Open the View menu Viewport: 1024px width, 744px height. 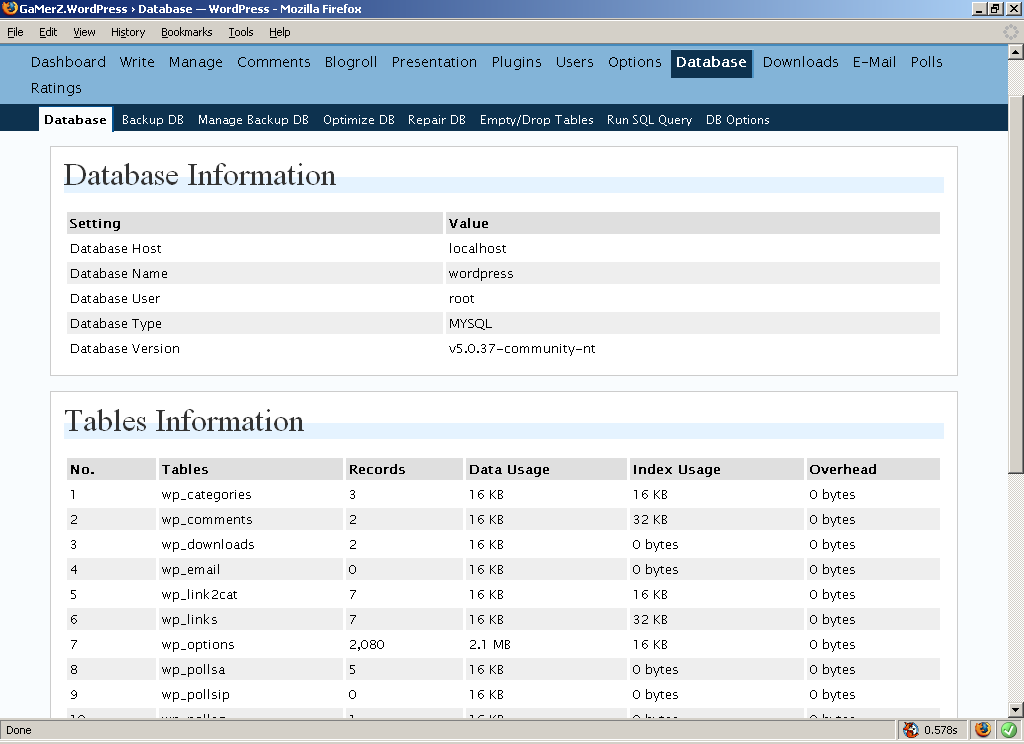84,32
